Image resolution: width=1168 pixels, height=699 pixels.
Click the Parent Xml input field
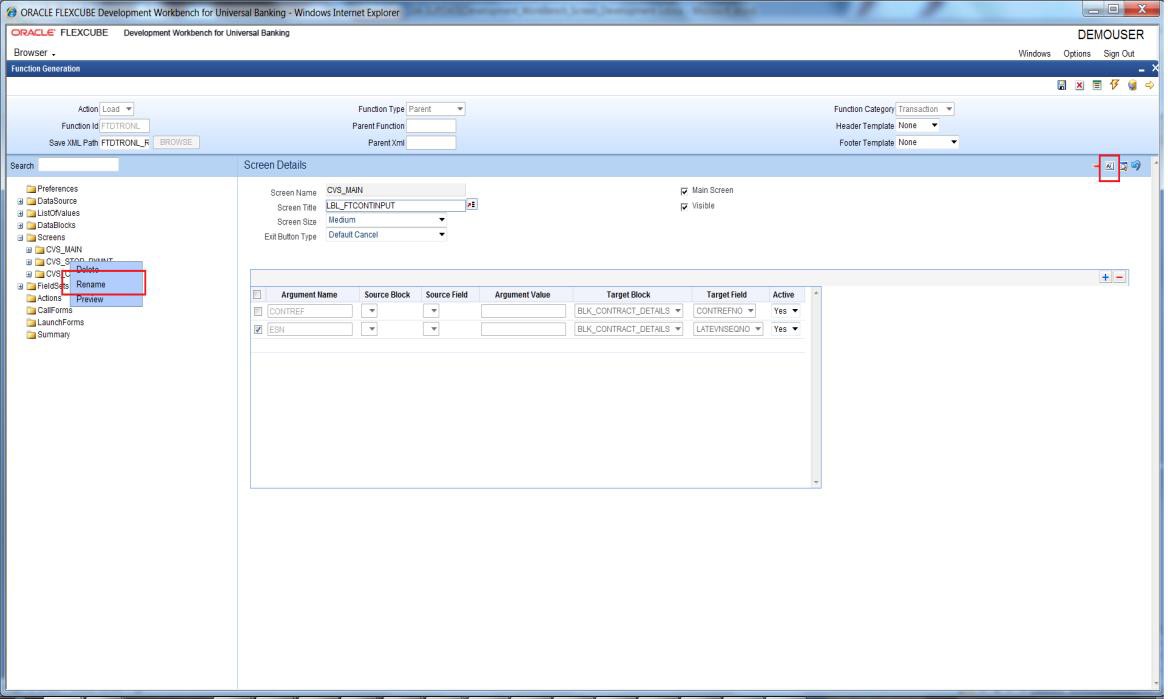pos(431,143)
